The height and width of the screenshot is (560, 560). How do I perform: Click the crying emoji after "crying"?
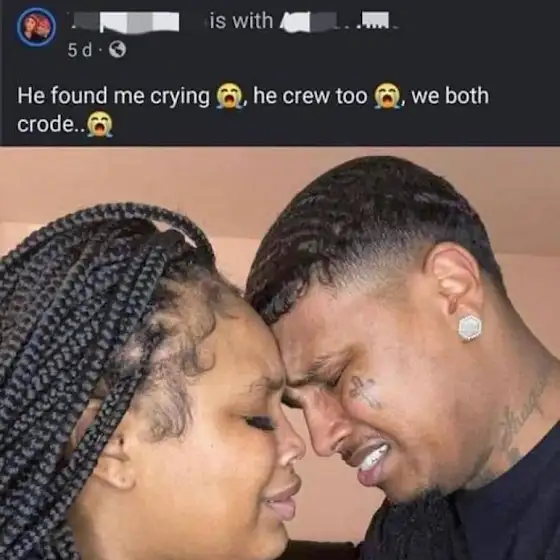(x=230, y=96)
